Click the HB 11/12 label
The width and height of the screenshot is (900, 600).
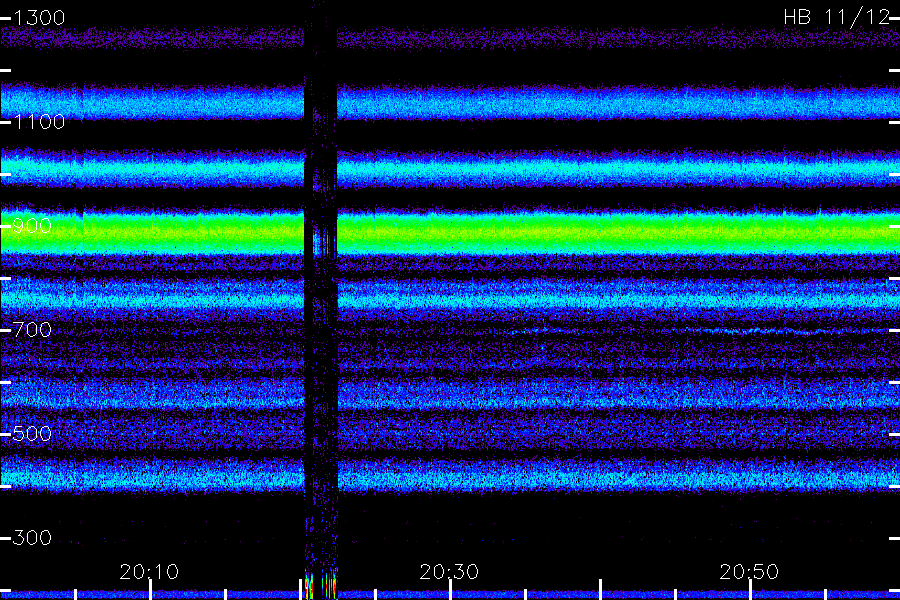tap(837, 17)
